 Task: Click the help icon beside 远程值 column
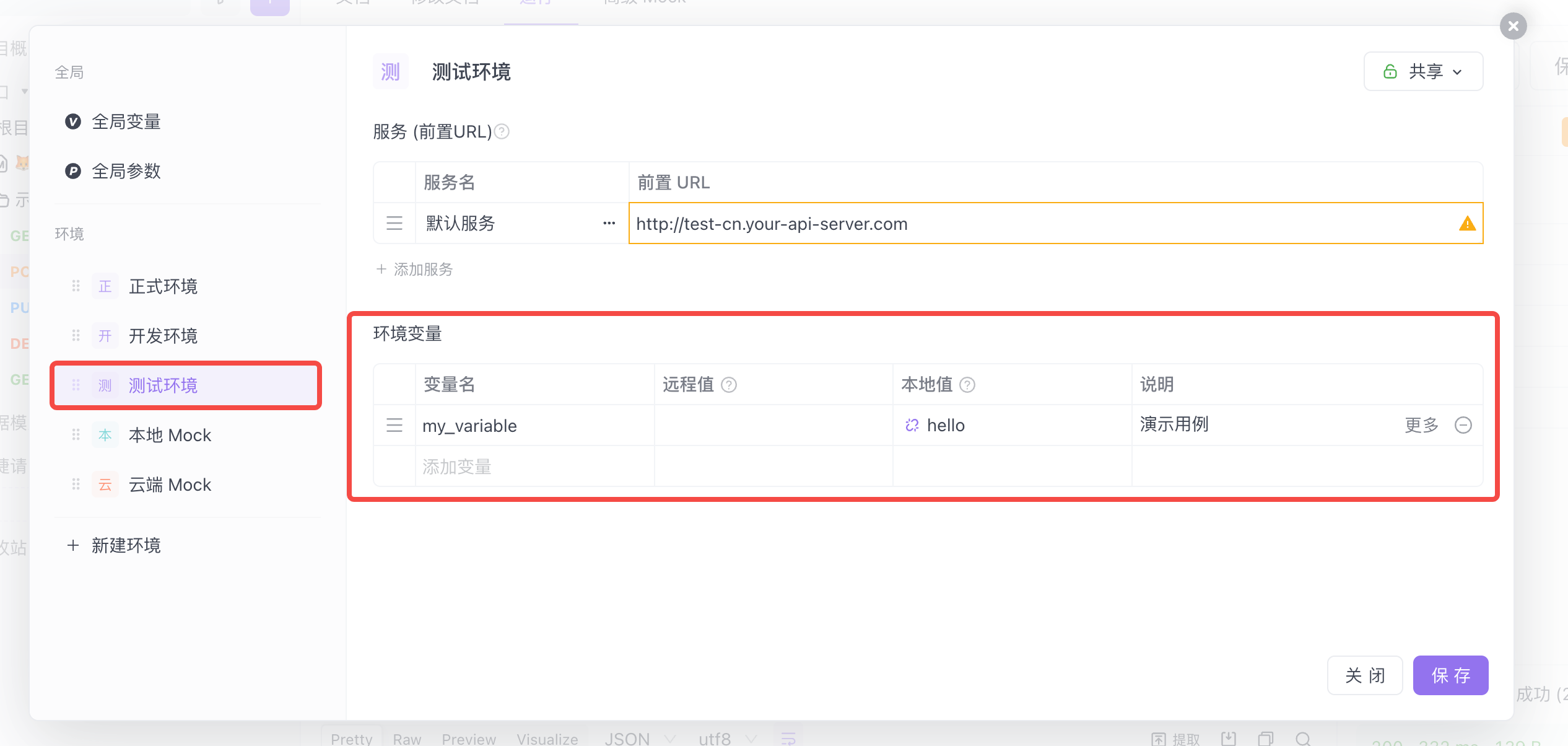[x=730, y=385]
